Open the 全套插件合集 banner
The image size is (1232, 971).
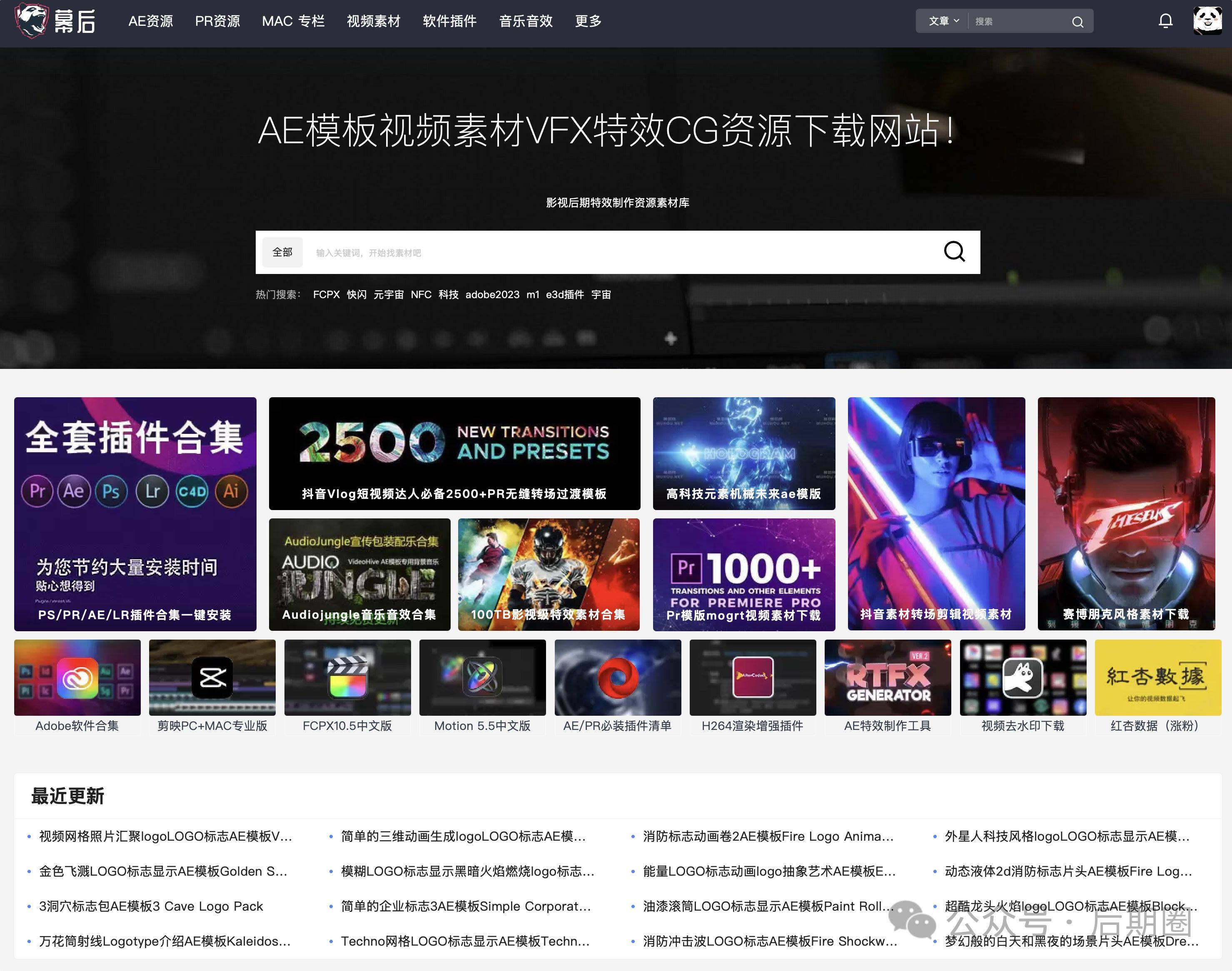[x=135, y=514]
